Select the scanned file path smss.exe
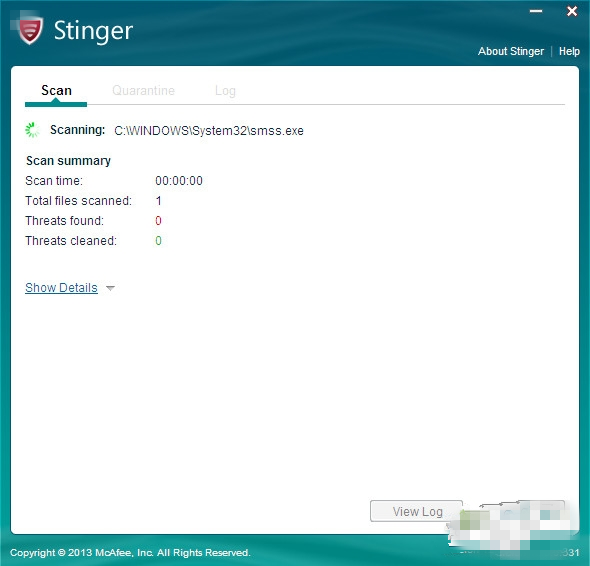Viewport: 590px width, 566px height. click(209, 131)
